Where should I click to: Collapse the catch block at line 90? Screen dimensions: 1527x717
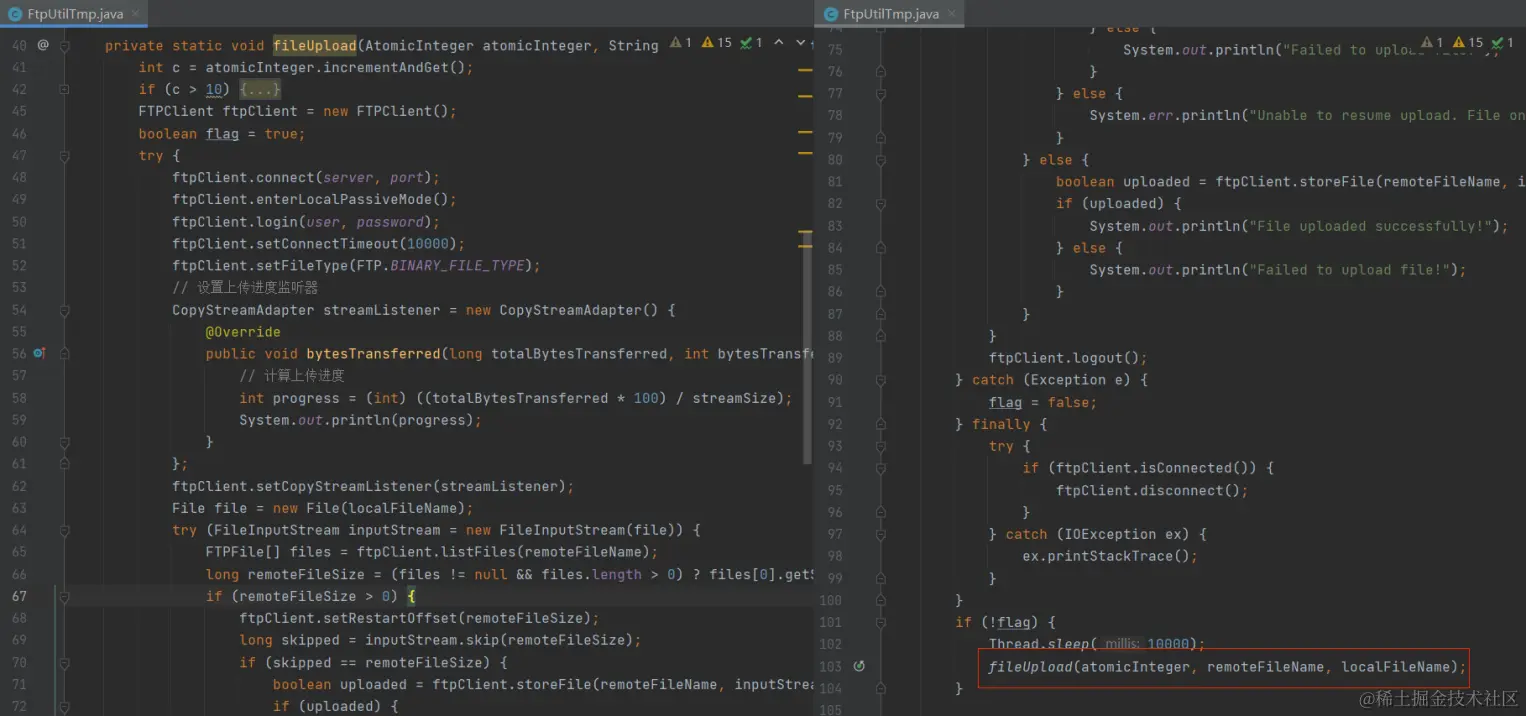click(x=881, y=380)
